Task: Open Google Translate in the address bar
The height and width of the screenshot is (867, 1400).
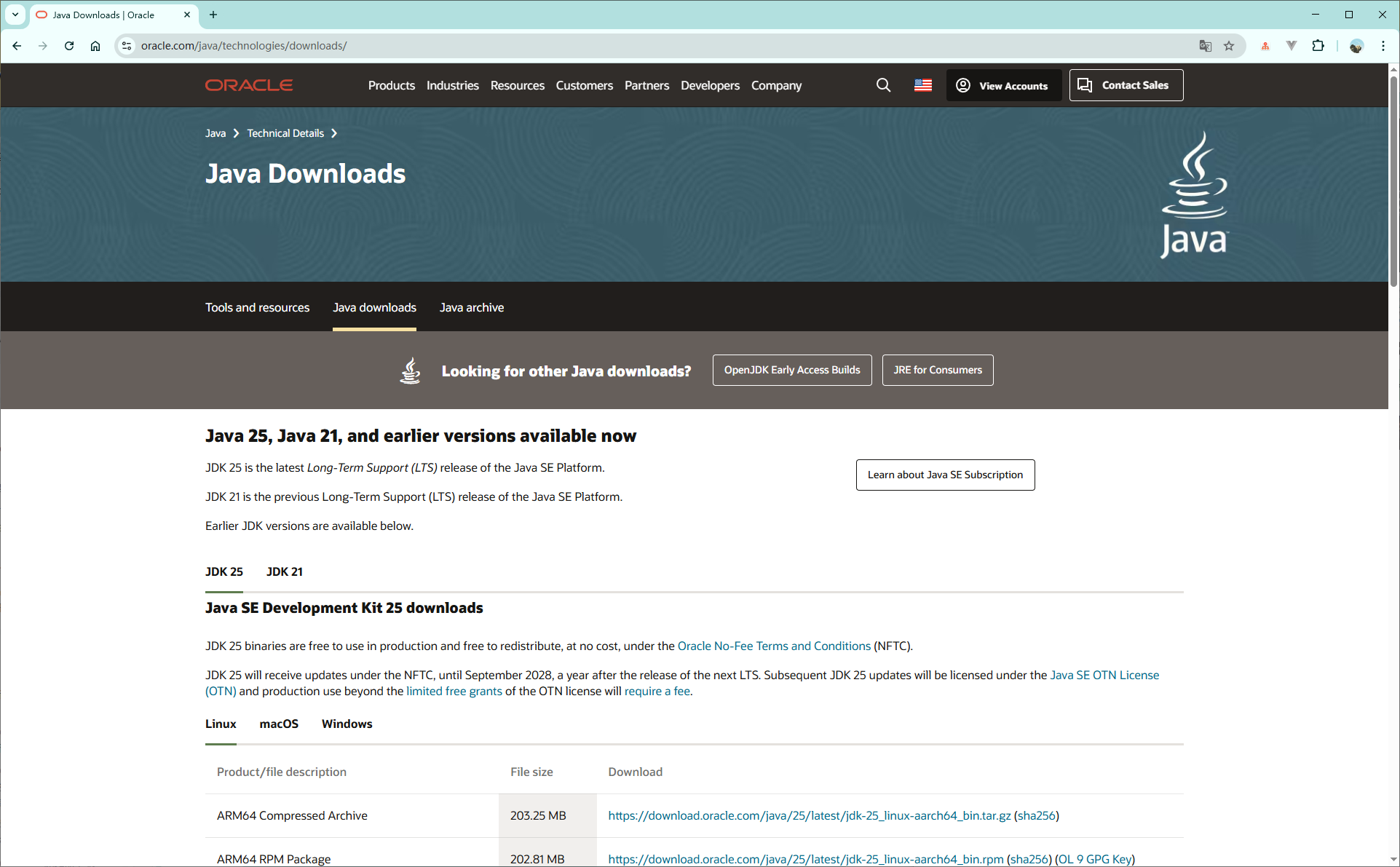Action: click(x=1206, y=45)
